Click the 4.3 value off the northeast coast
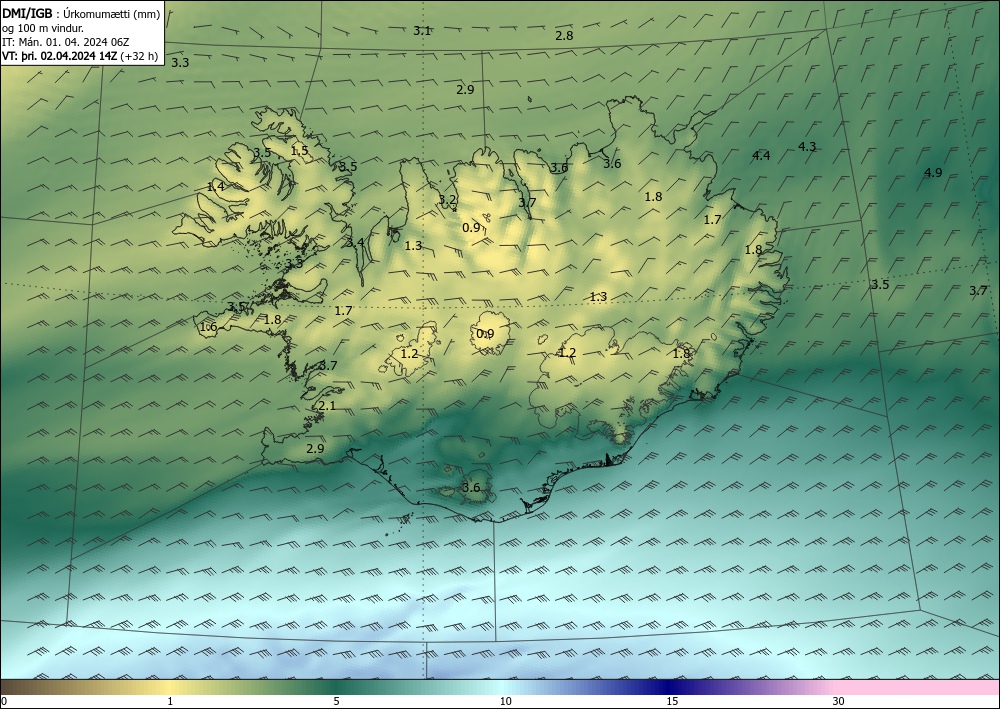This screenshot has height=709, width=1000. coord(807,147)
